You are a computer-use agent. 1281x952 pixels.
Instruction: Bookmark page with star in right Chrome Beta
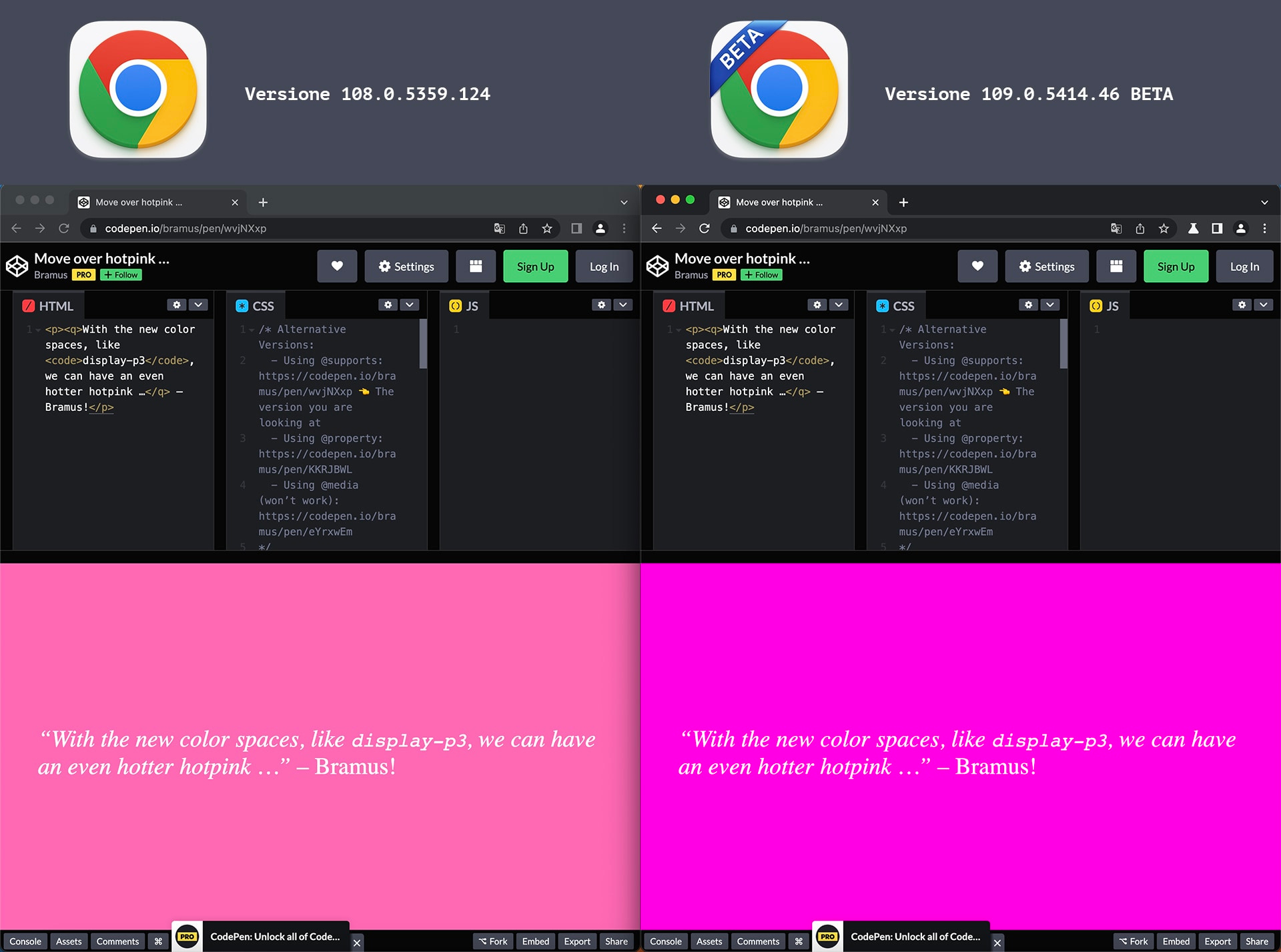tap(1164, 228)
